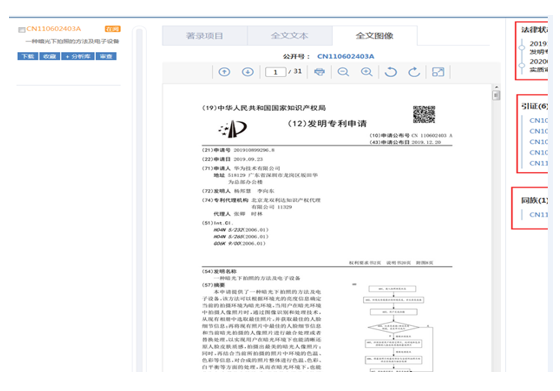Click the 在审 status badge
The height and width of the screenshot is (391, 560).
pyautogui.click(x=112, y=29)
